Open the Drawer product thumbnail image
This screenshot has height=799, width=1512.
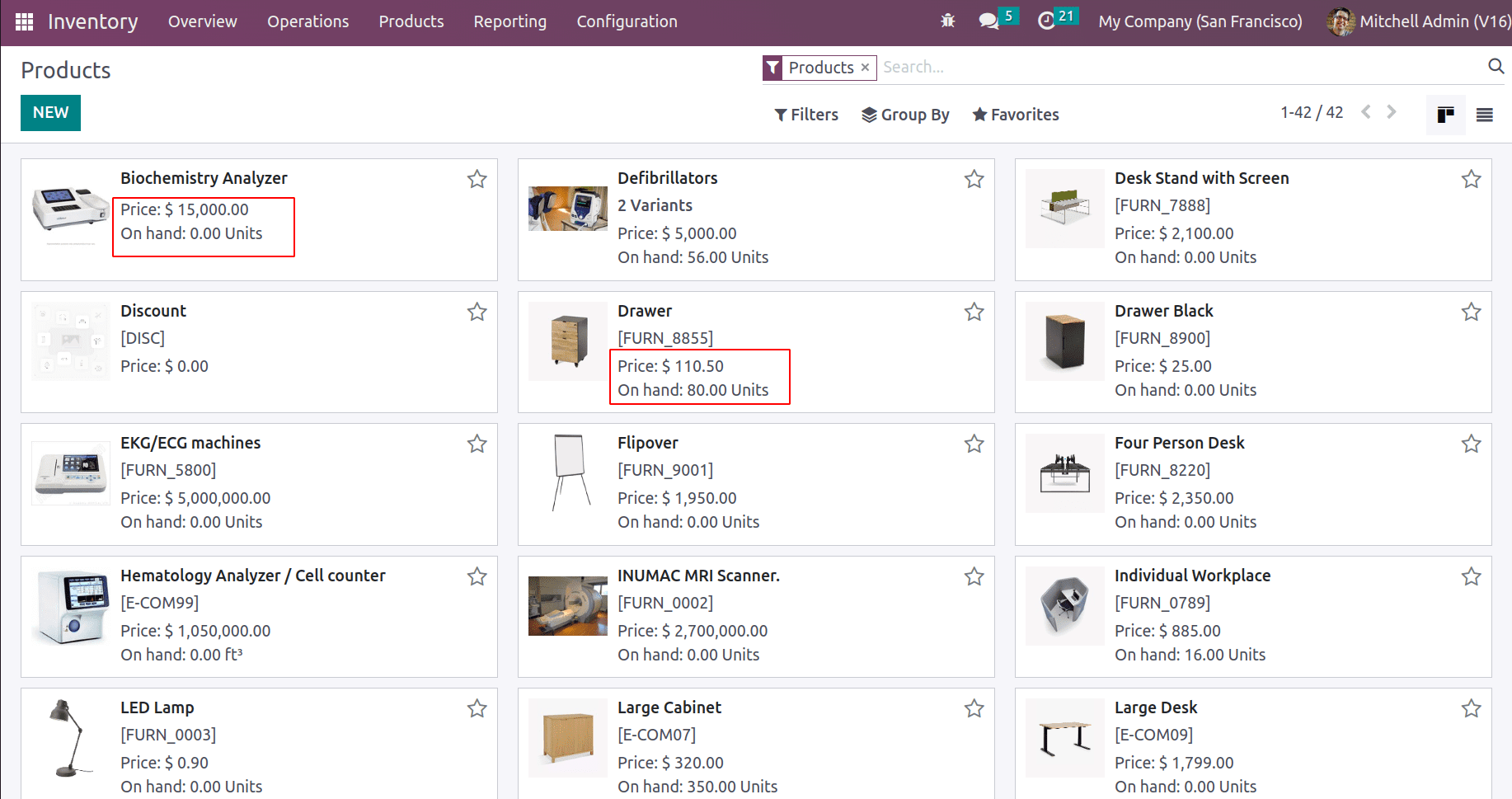tap(567, 341)
